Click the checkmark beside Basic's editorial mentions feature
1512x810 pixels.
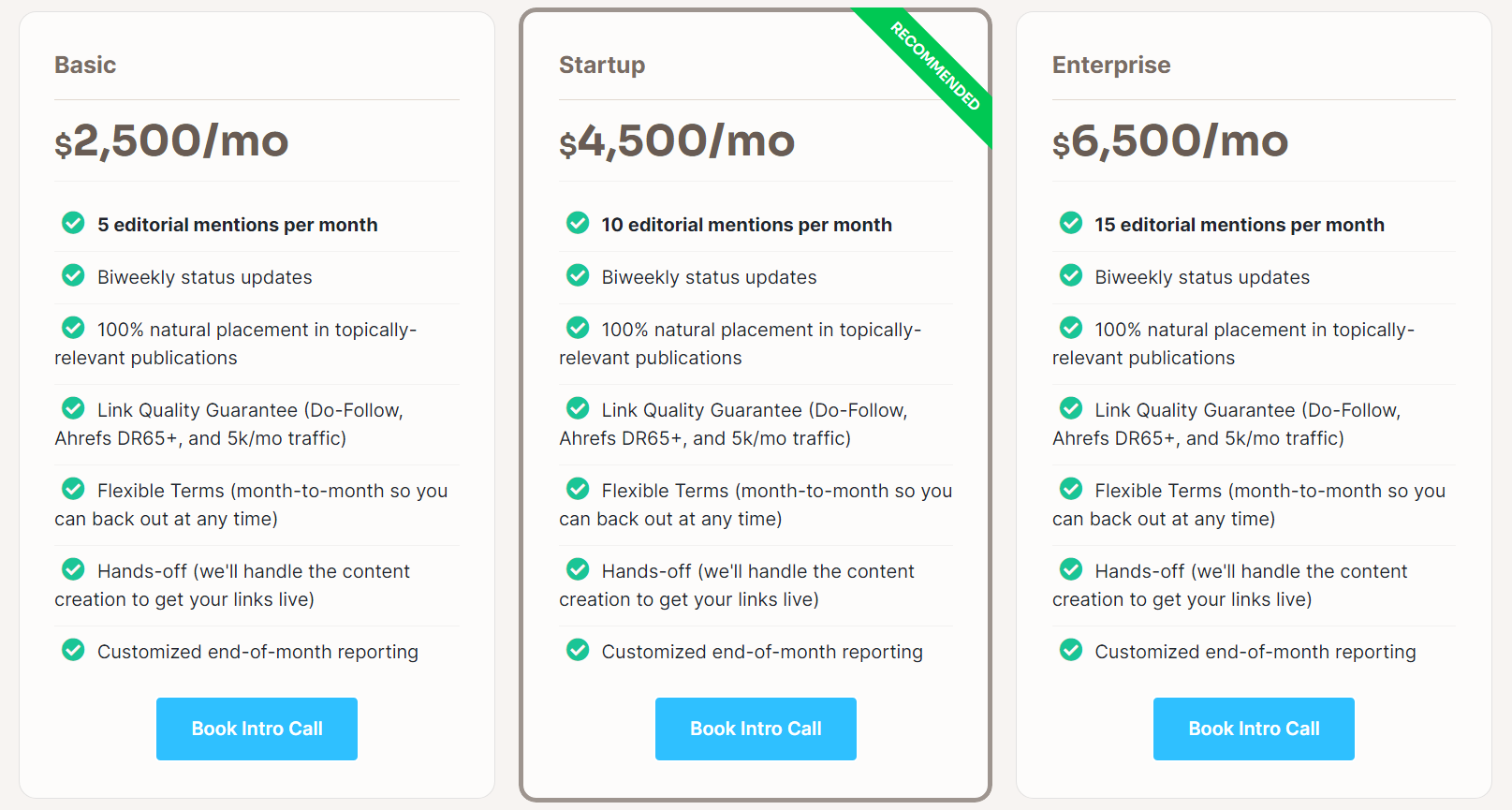tap(73, 223)
